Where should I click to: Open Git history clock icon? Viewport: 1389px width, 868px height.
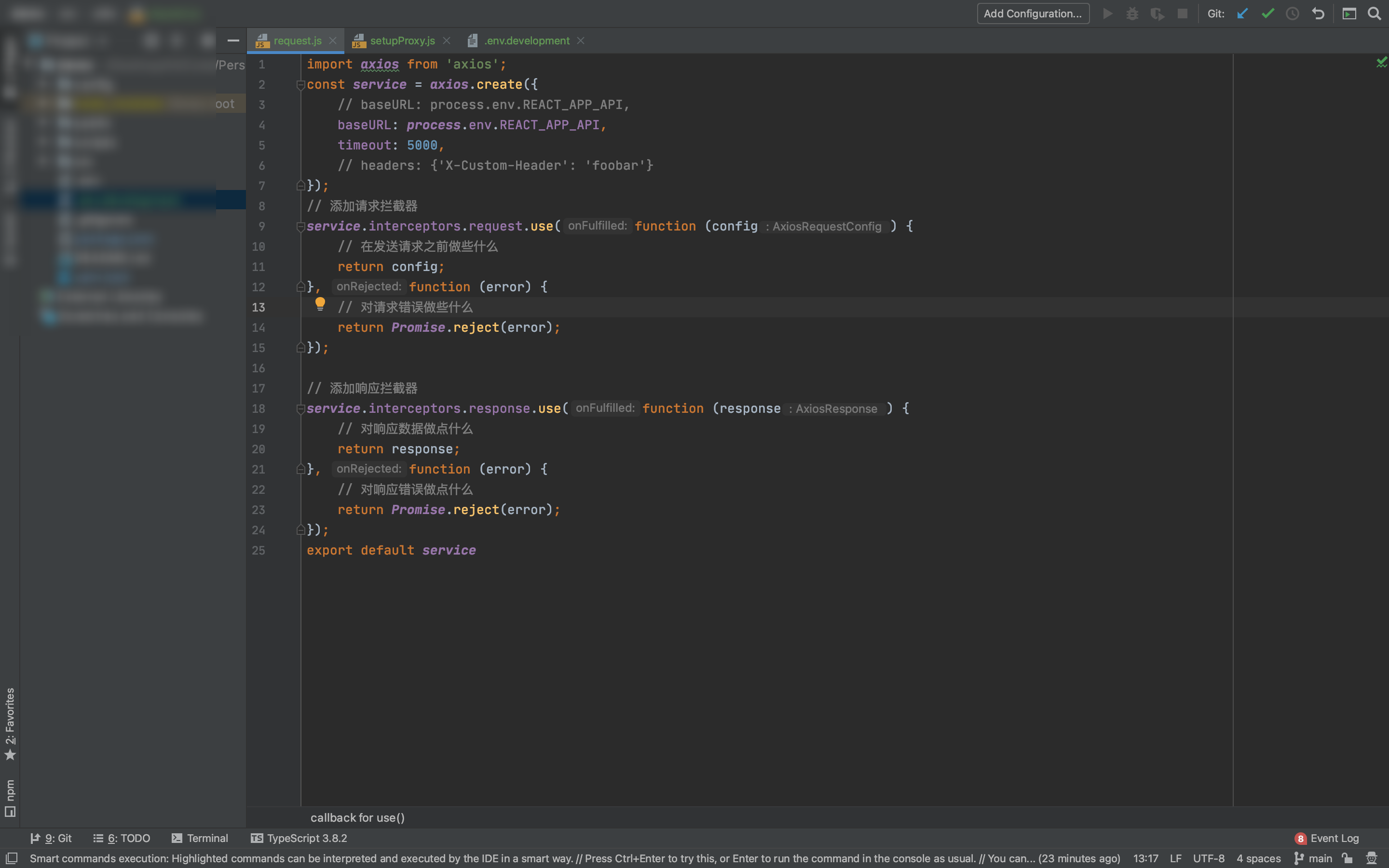coord(1293,14)
